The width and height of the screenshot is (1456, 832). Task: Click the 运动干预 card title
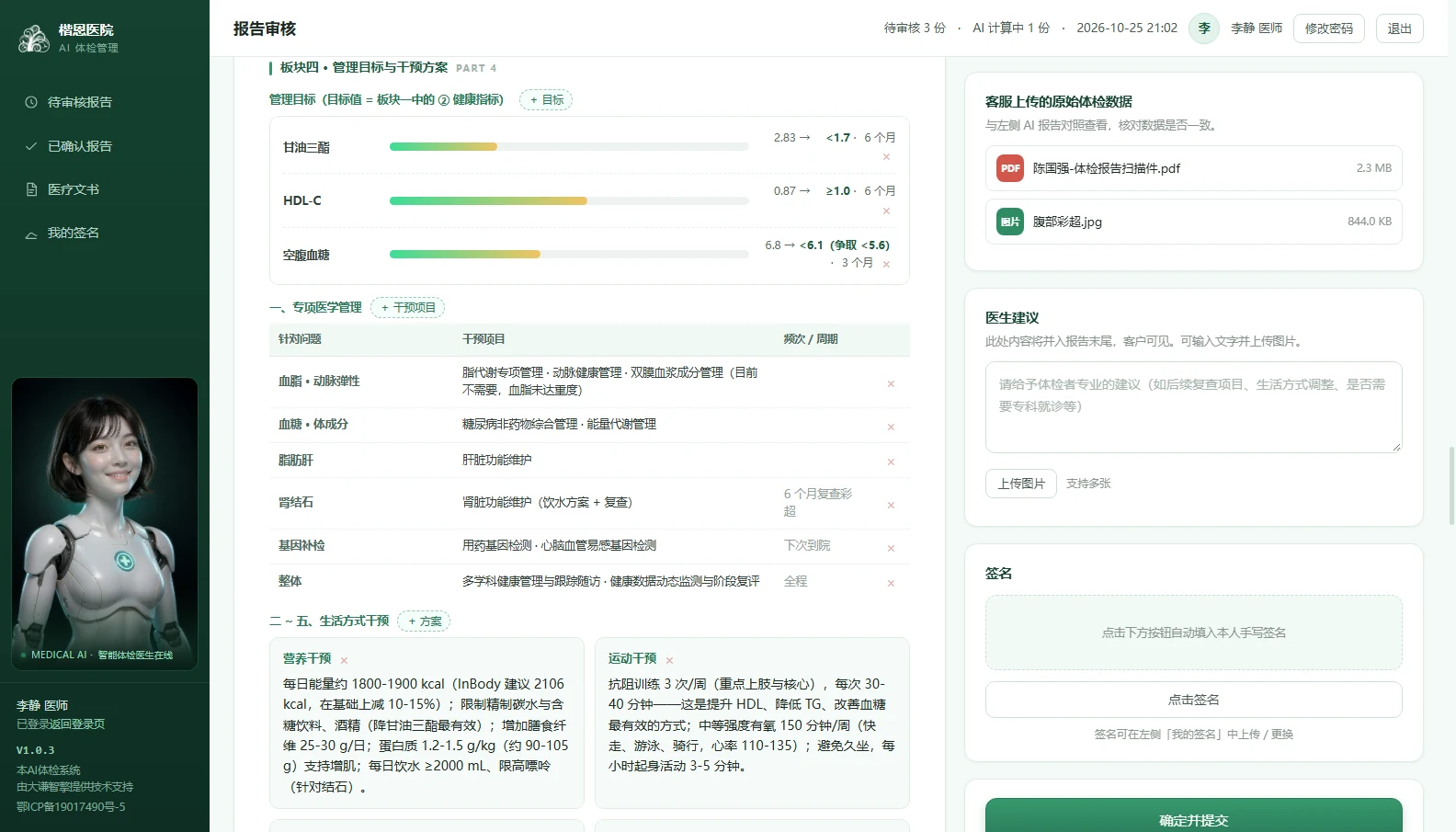[x=632, y=659]
